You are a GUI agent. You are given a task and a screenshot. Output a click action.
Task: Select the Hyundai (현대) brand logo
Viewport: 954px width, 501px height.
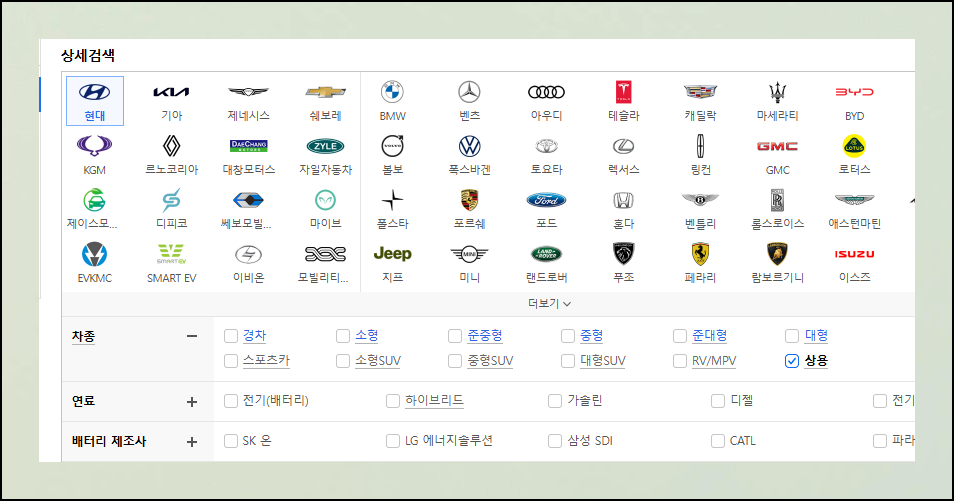click(94, 92)
